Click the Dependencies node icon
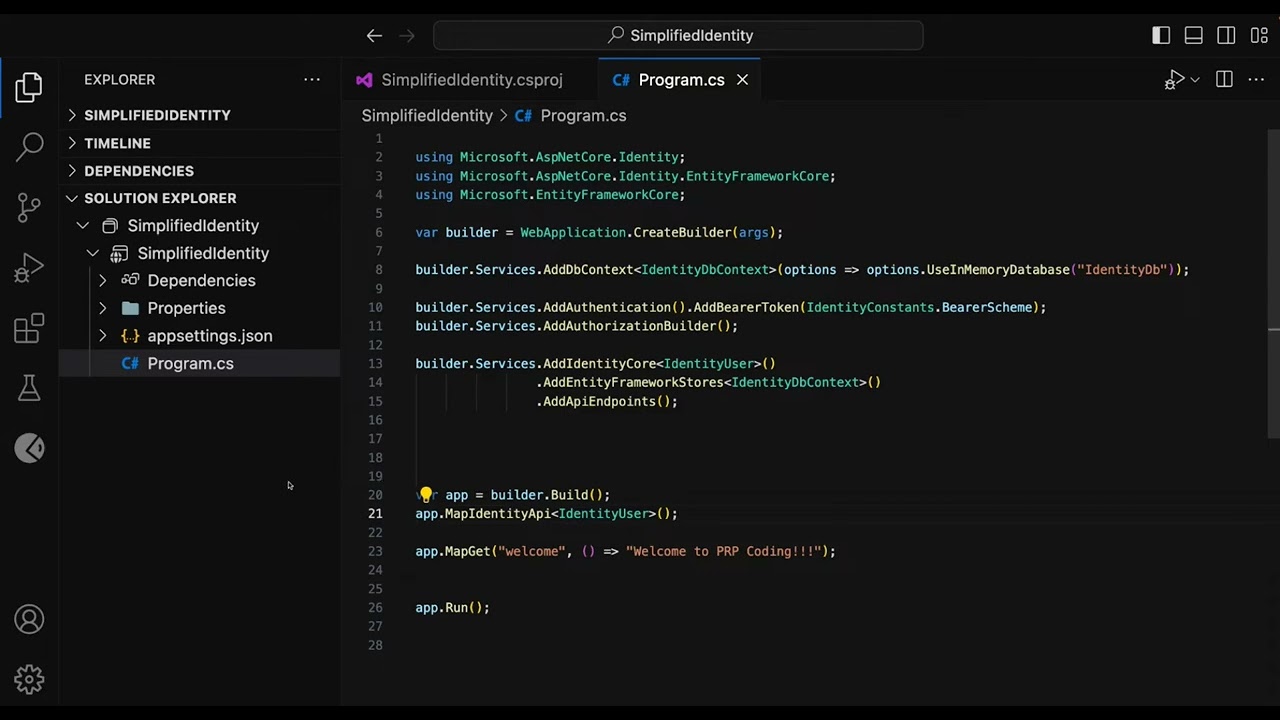 (130, 281)
